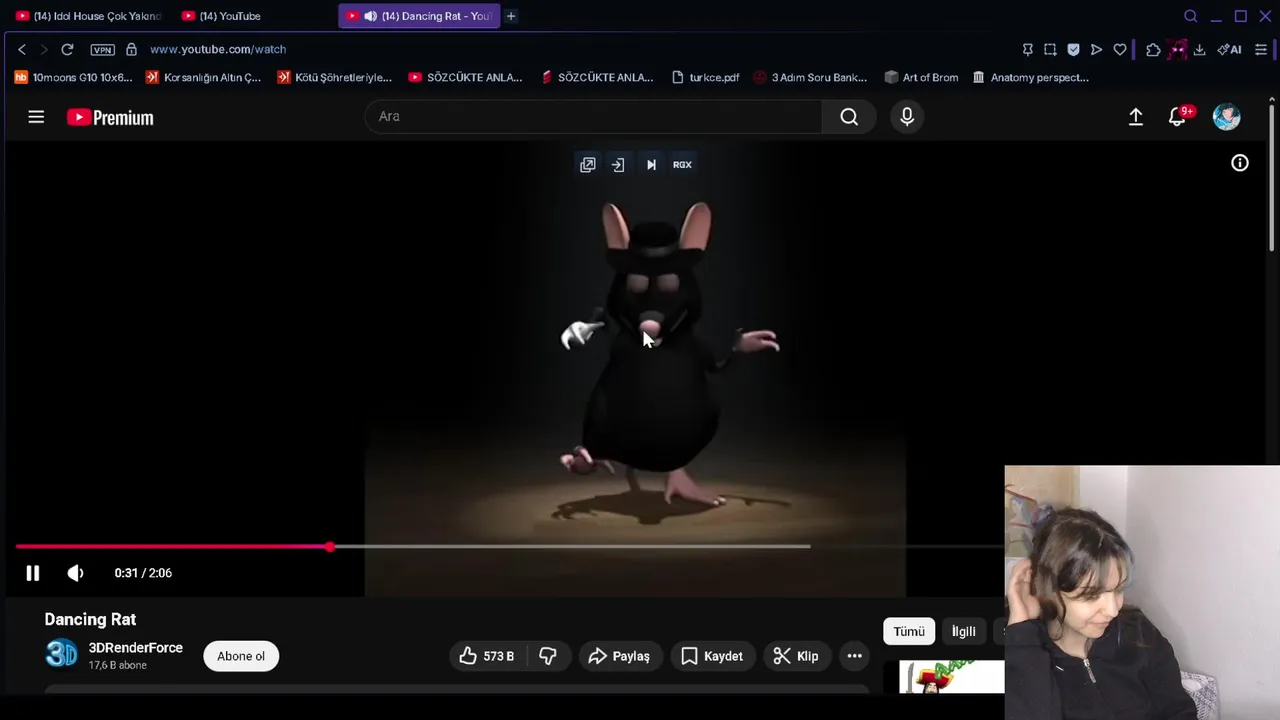Create a clip with Klip
The width and height of the screenshot is (1280, 720).
coord(796,656)
